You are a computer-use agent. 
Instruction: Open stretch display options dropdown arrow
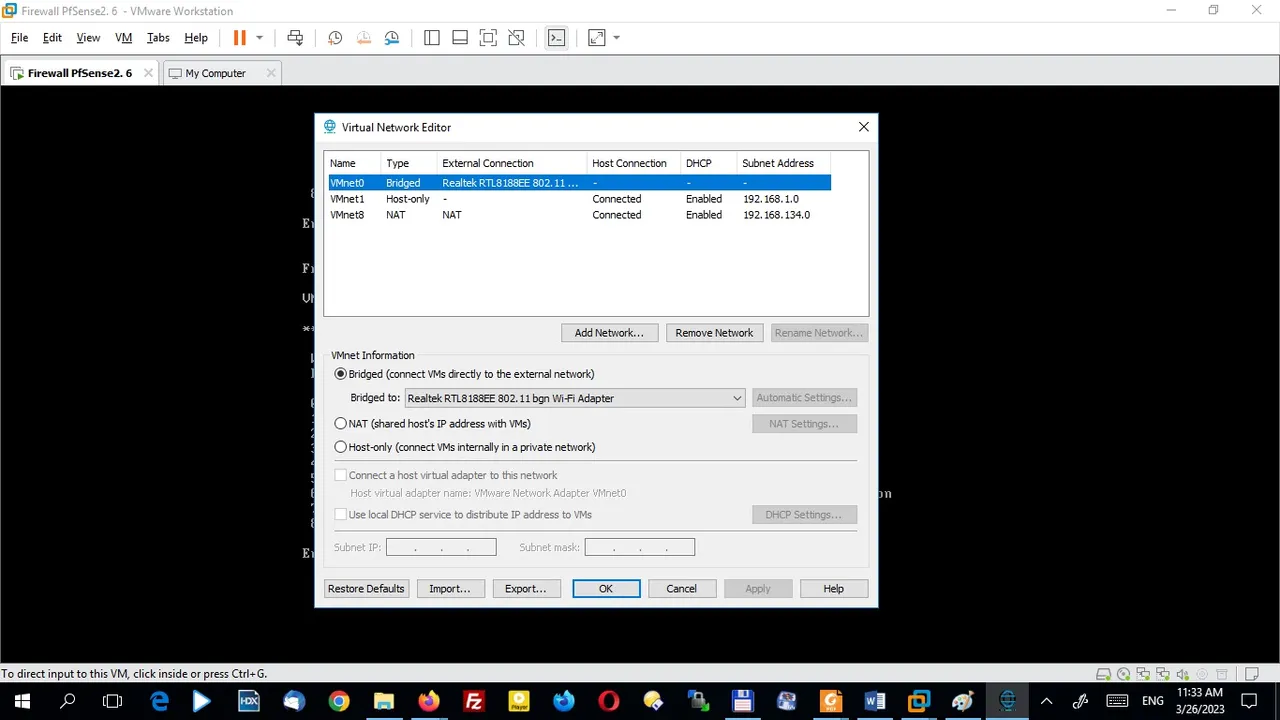click(x=616, y=38)
